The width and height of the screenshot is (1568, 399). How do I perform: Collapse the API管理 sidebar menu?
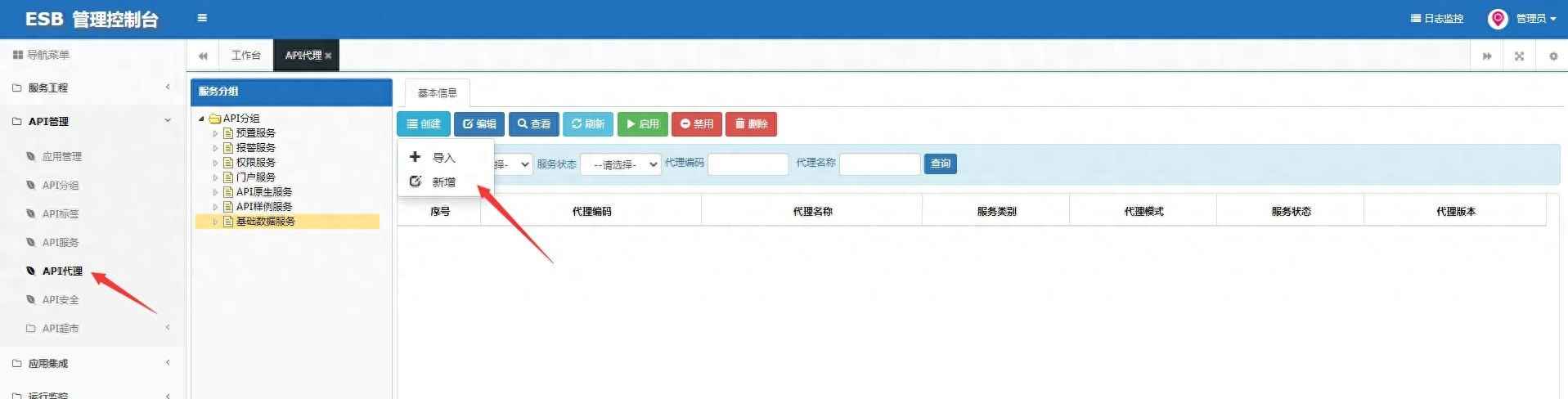pyautogui.click(x=92, y=121)
